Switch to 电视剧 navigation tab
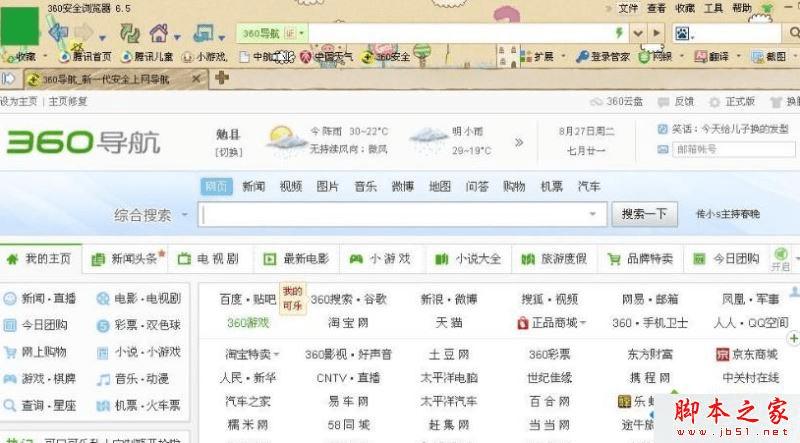 (x=209, y=259)
